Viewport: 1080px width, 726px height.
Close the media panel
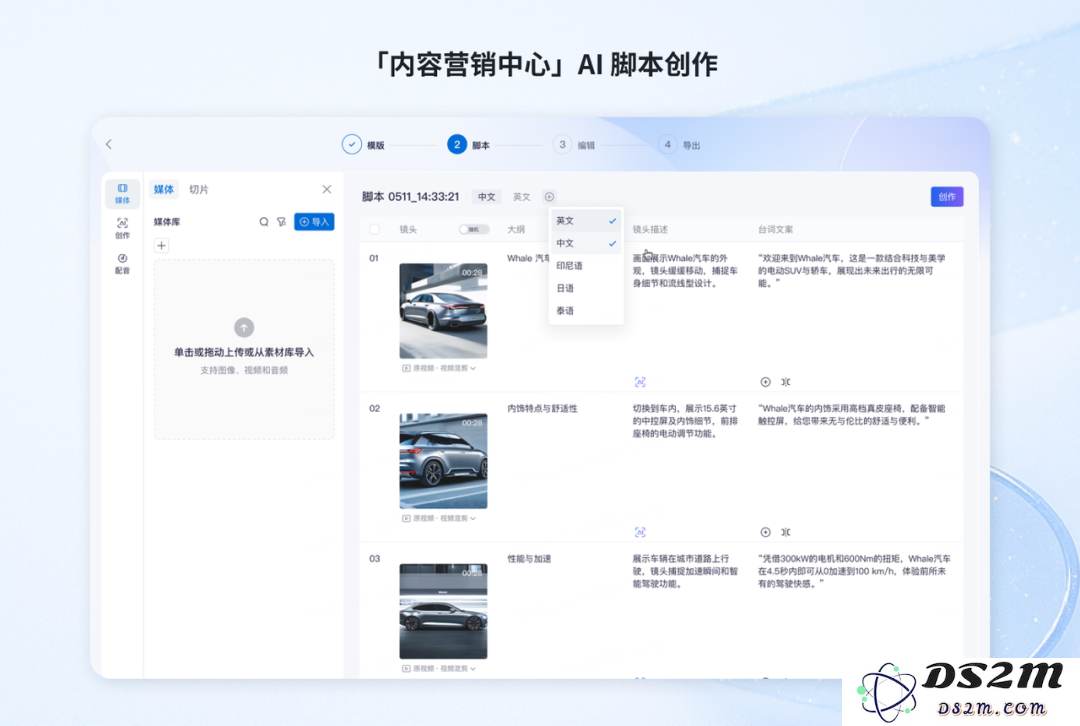tap(326, 189)
